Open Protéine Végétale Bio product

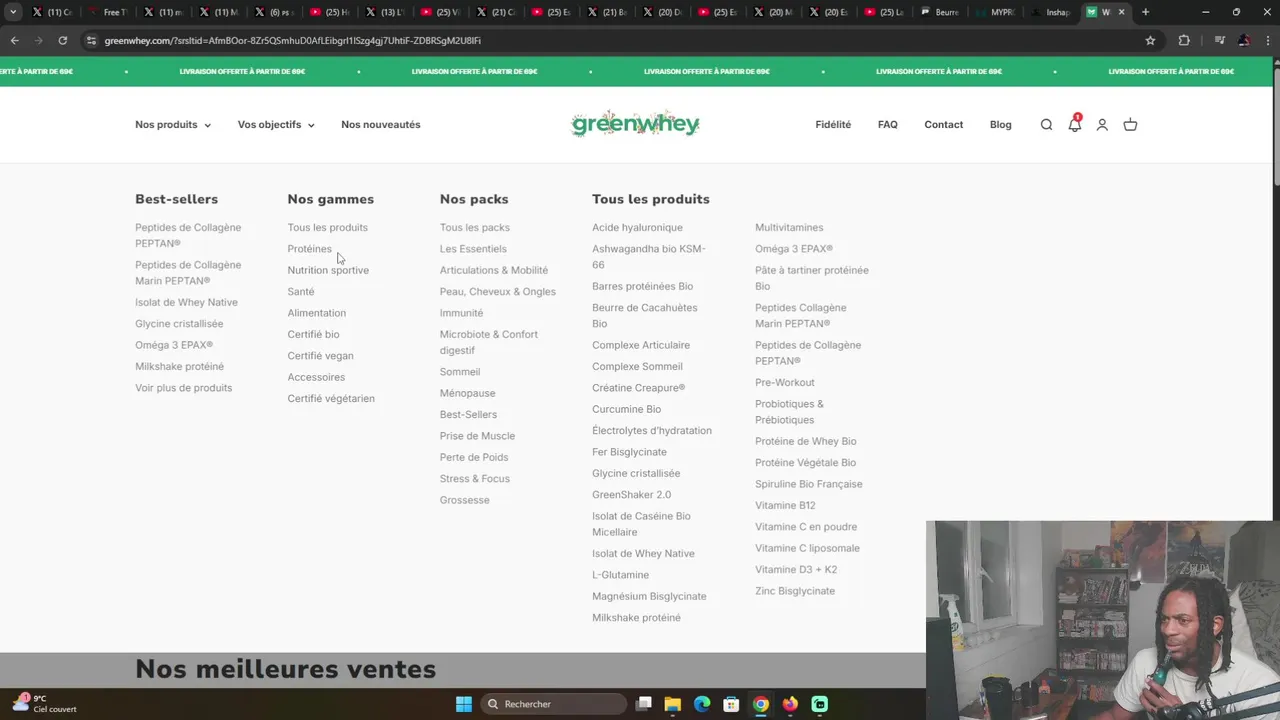tap(805, 463)
